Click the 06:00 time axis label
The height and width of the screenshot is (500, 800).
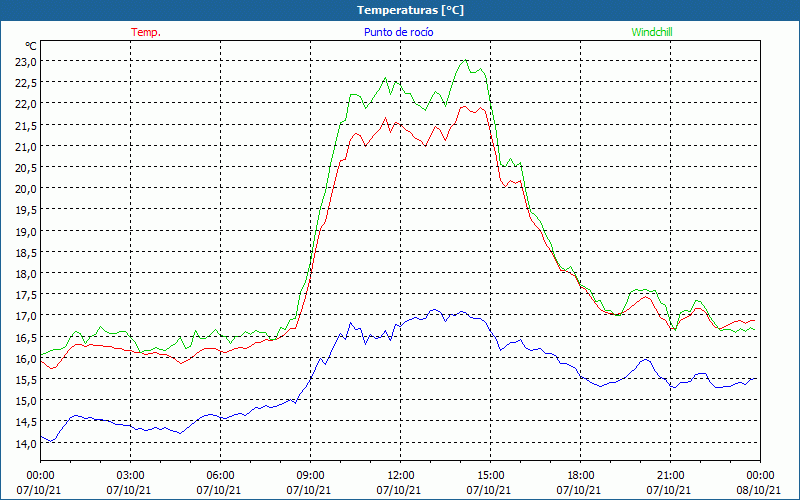coord(221,476)
